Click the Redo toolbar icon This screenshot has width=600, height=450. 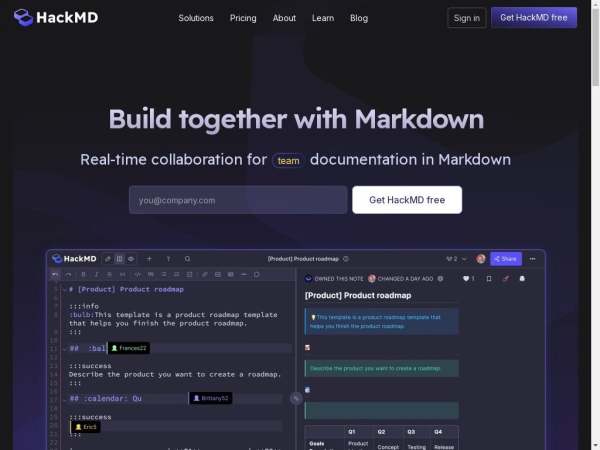(68, 274)
